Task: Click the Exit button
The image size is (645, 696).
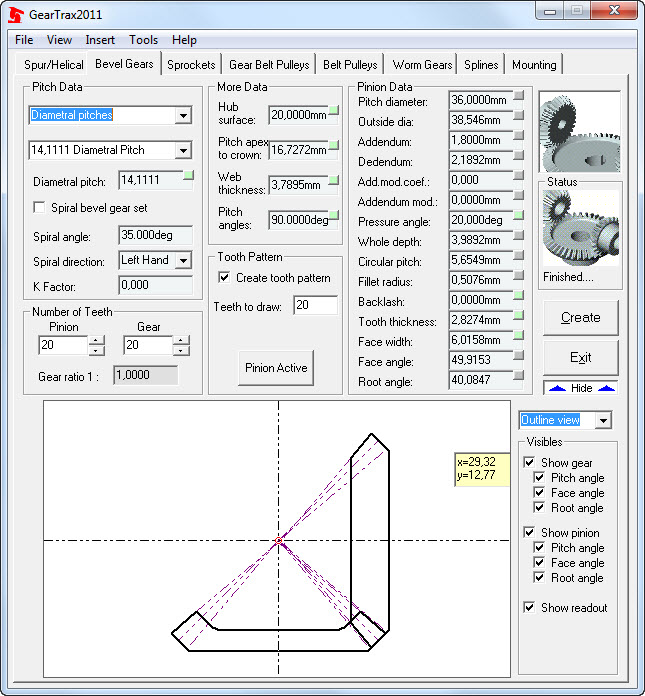Action: tap(581, 357)
